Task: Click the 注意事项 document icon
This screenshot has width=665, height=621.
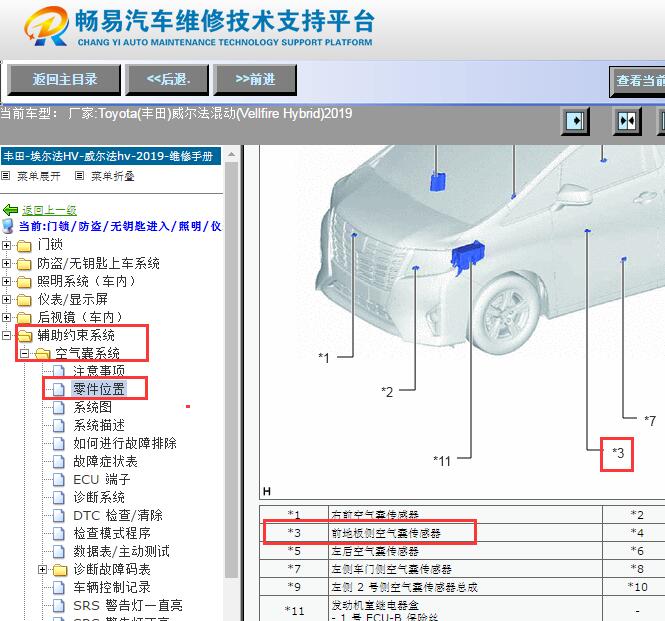Action: (59, 372)
